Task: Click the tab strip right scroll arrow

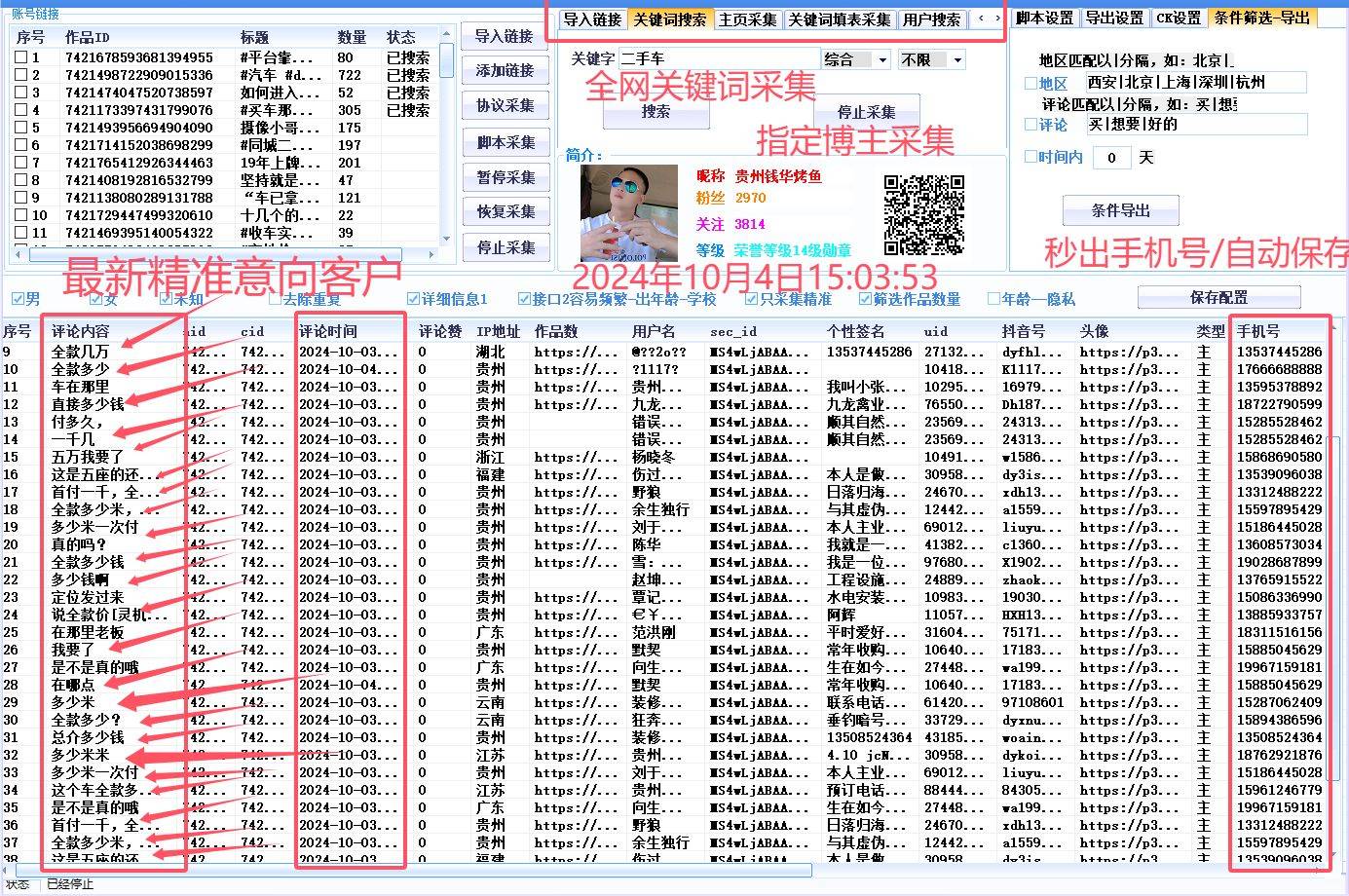Action: click(996, 19)
